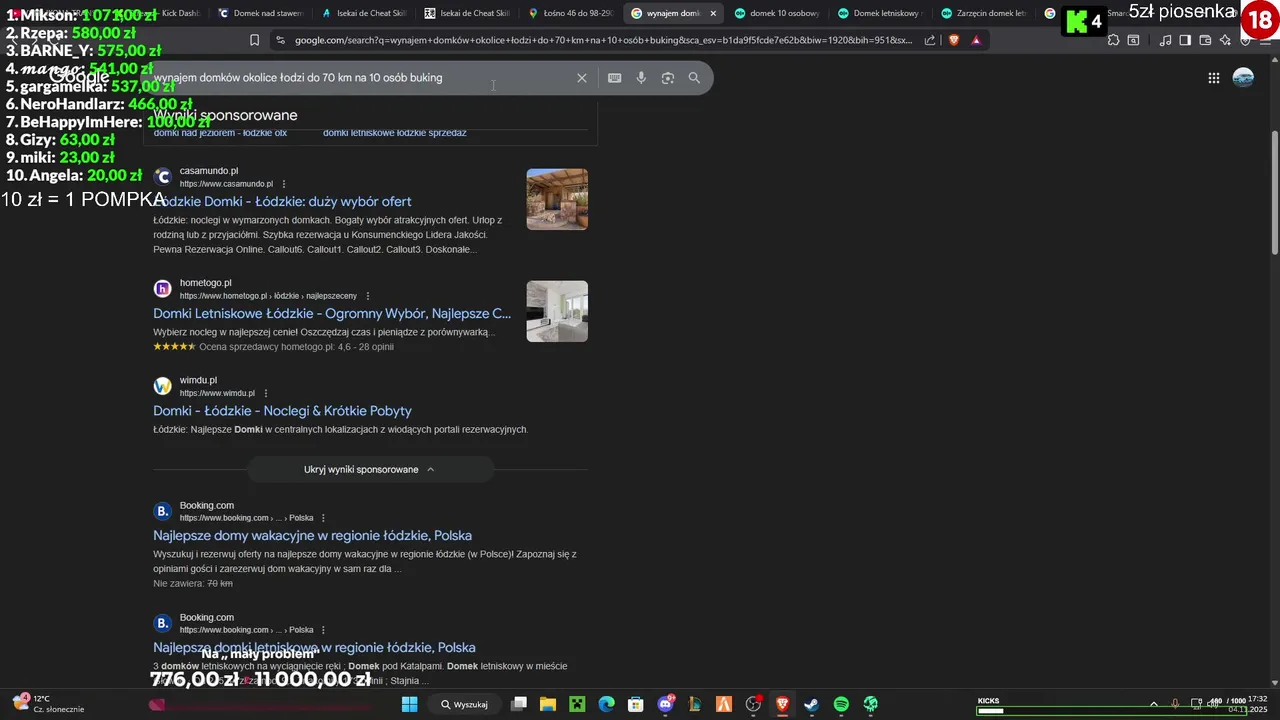Click domki letniskowe łódzkie sprzedaż link

click(x=394, y=133)
